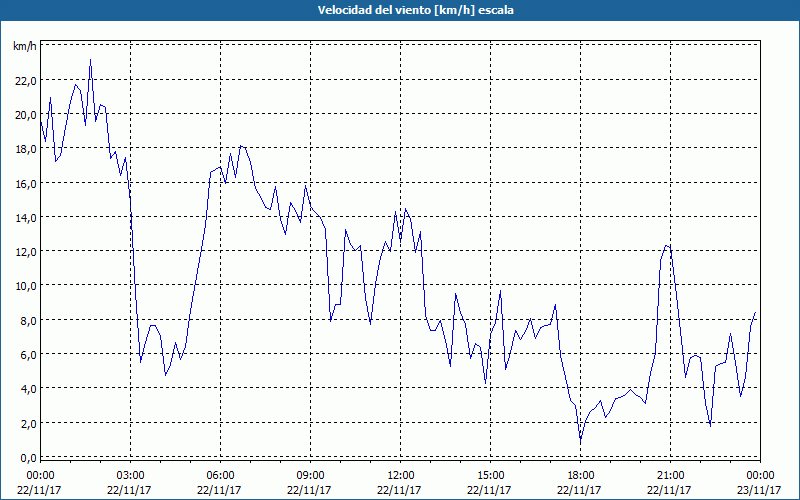Click the lowest wind dip at 18:00

[x=580, y=440]
